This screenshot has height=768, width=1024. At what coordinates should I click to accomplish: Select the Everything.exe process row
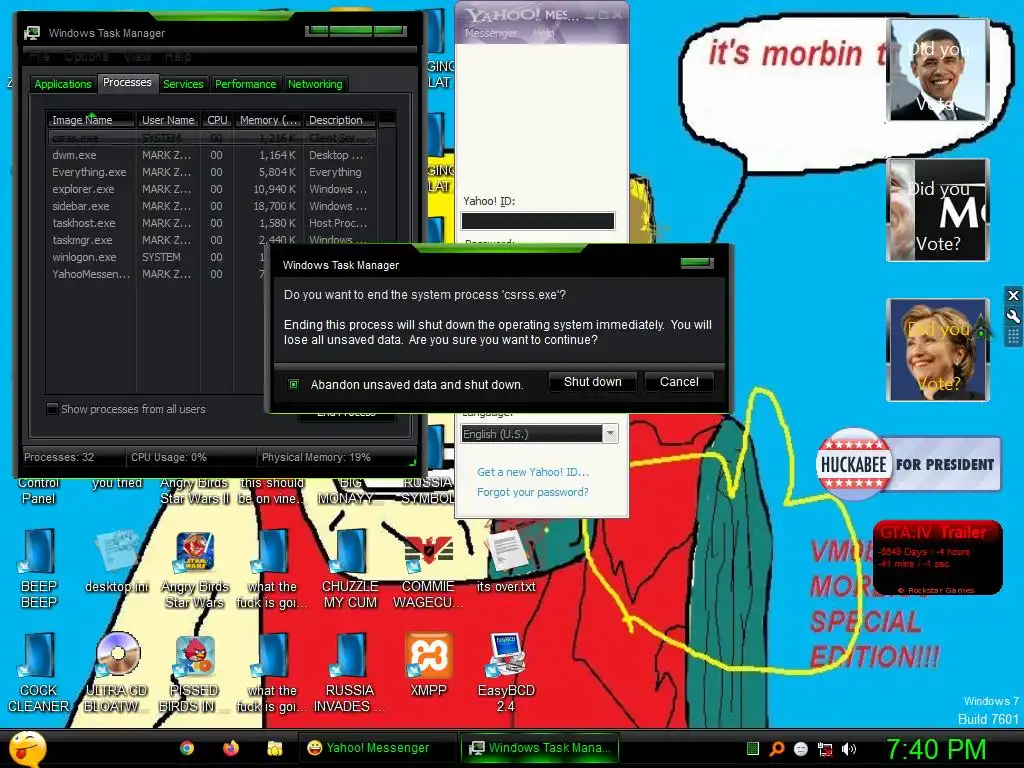coord(212,172)
